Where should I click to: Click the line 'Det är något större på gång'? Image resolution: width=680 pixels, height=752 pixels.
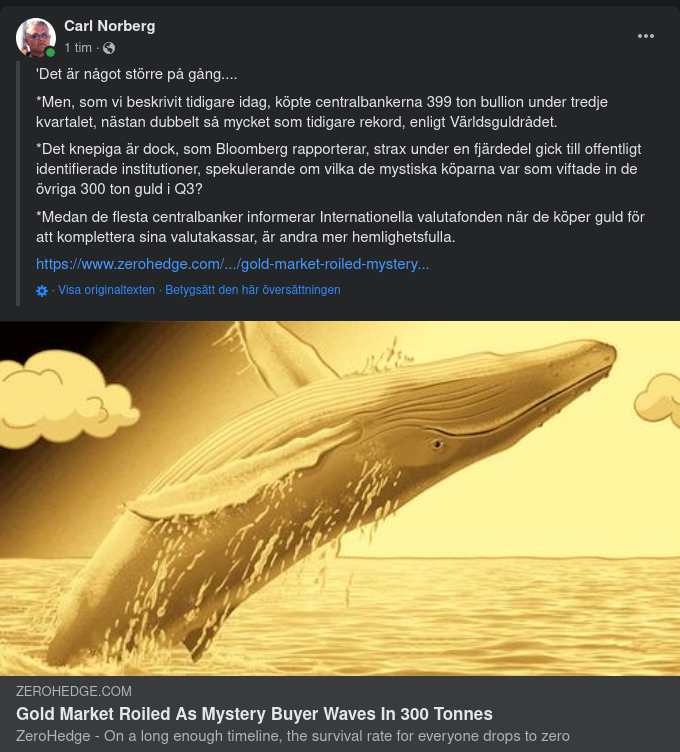(x=137, y=74)
